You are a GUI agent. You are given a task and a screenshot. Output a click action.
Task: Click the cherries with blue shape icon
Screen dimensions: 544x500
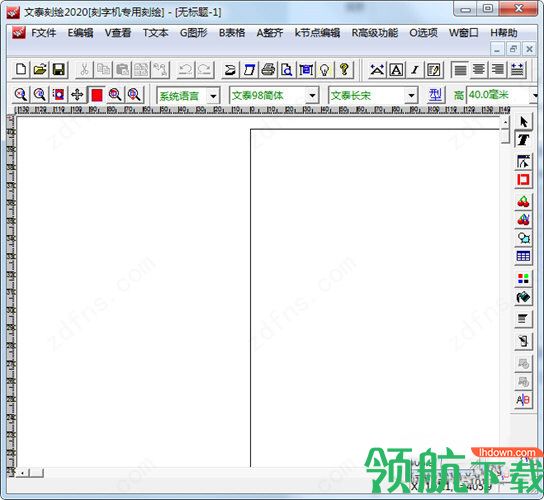(523, 219)
